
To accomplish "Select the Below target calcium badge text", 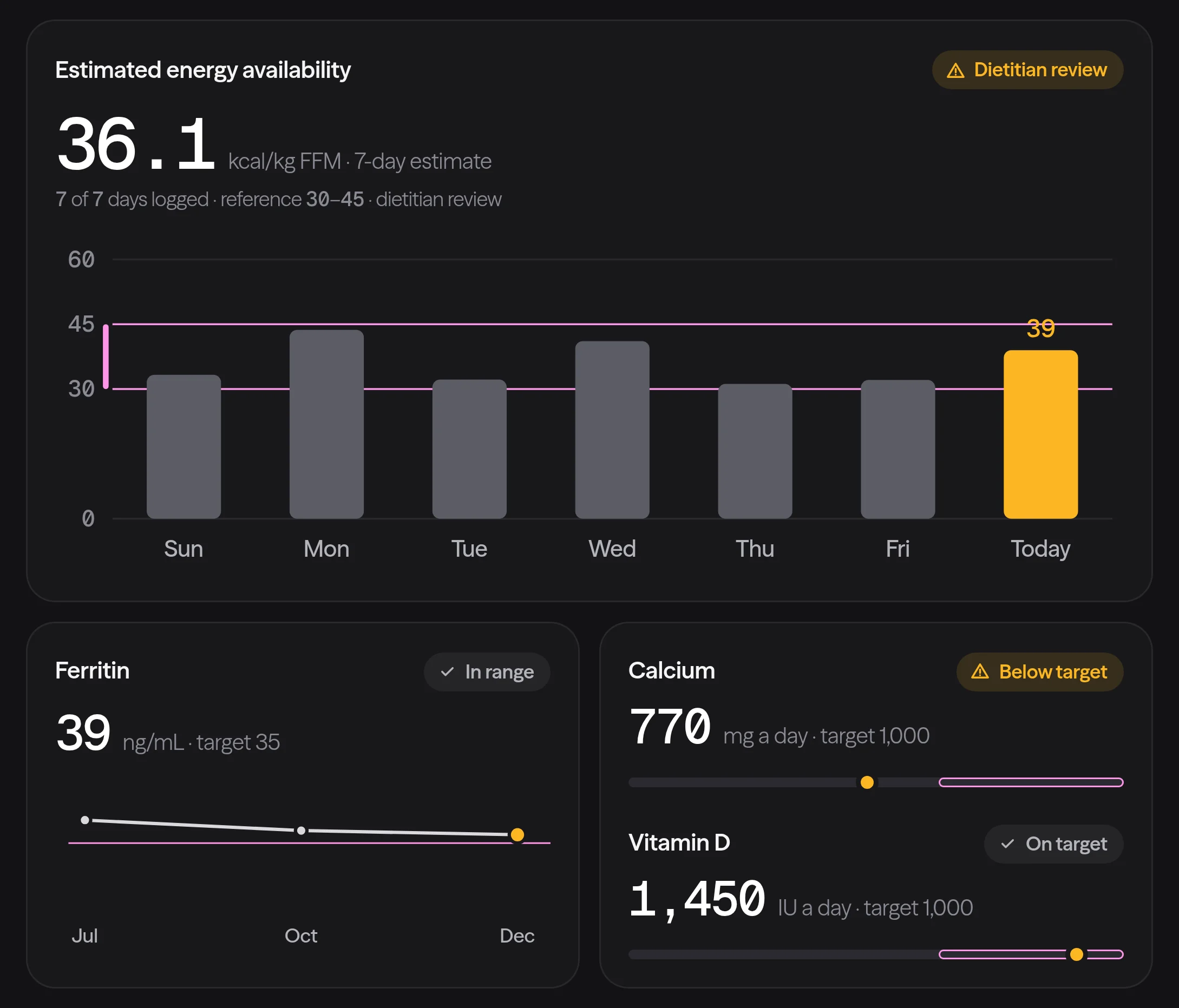I will (x=1053, y=672).
